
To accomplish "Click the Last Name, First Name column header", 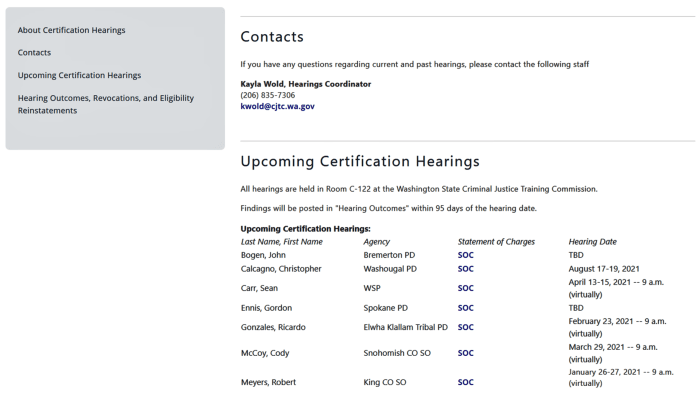I will point(282,242).
